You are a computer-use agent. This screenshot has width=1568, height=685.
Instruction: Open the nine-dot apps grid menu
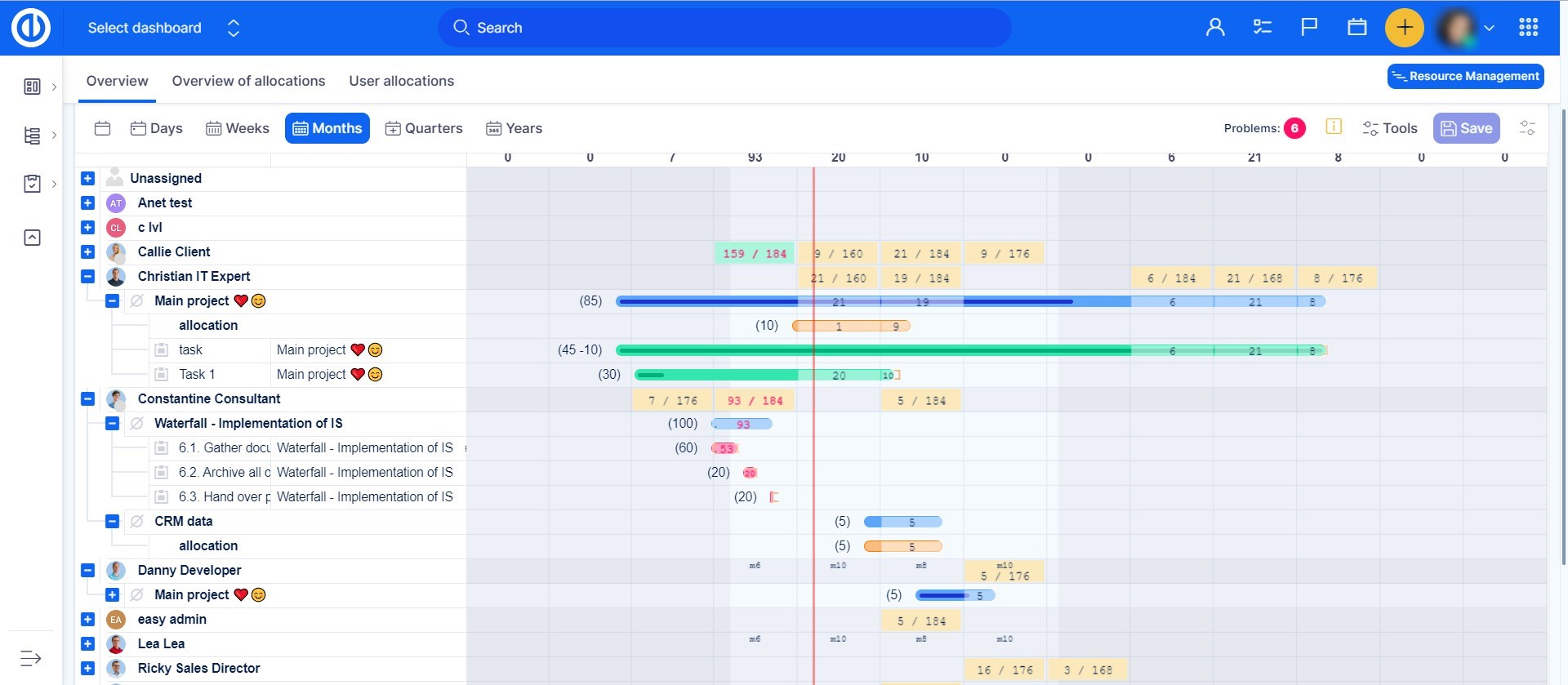coord(1528,28)
